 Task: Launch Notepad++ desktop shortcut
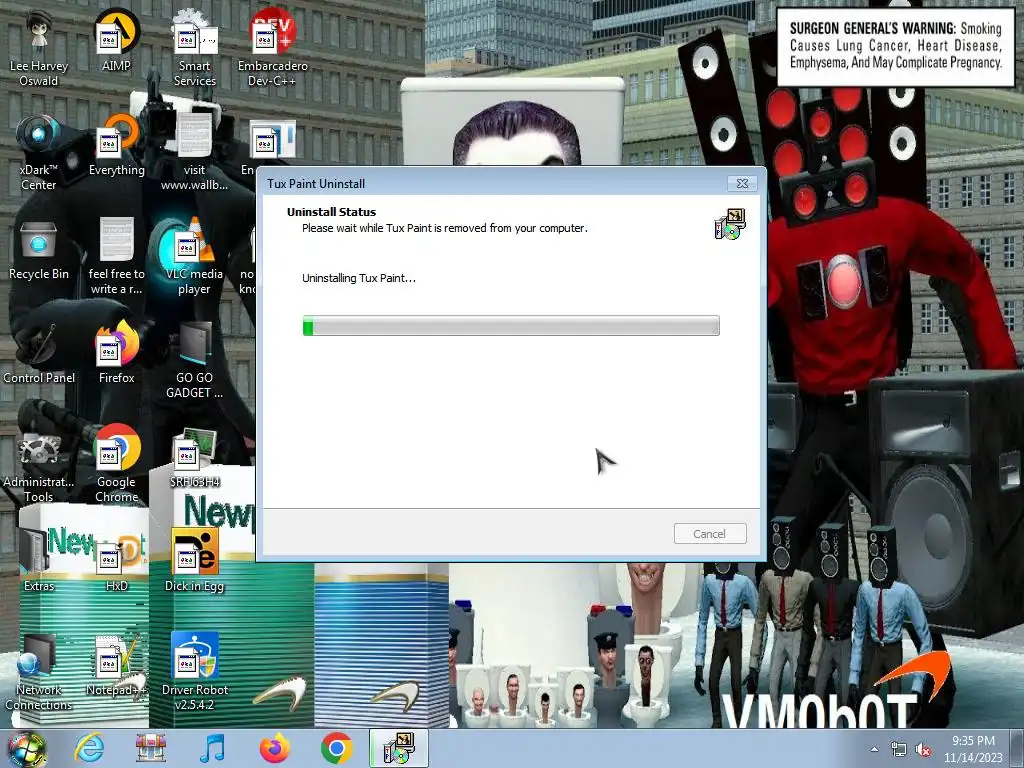pyautogui.click(x=116, y=665)
